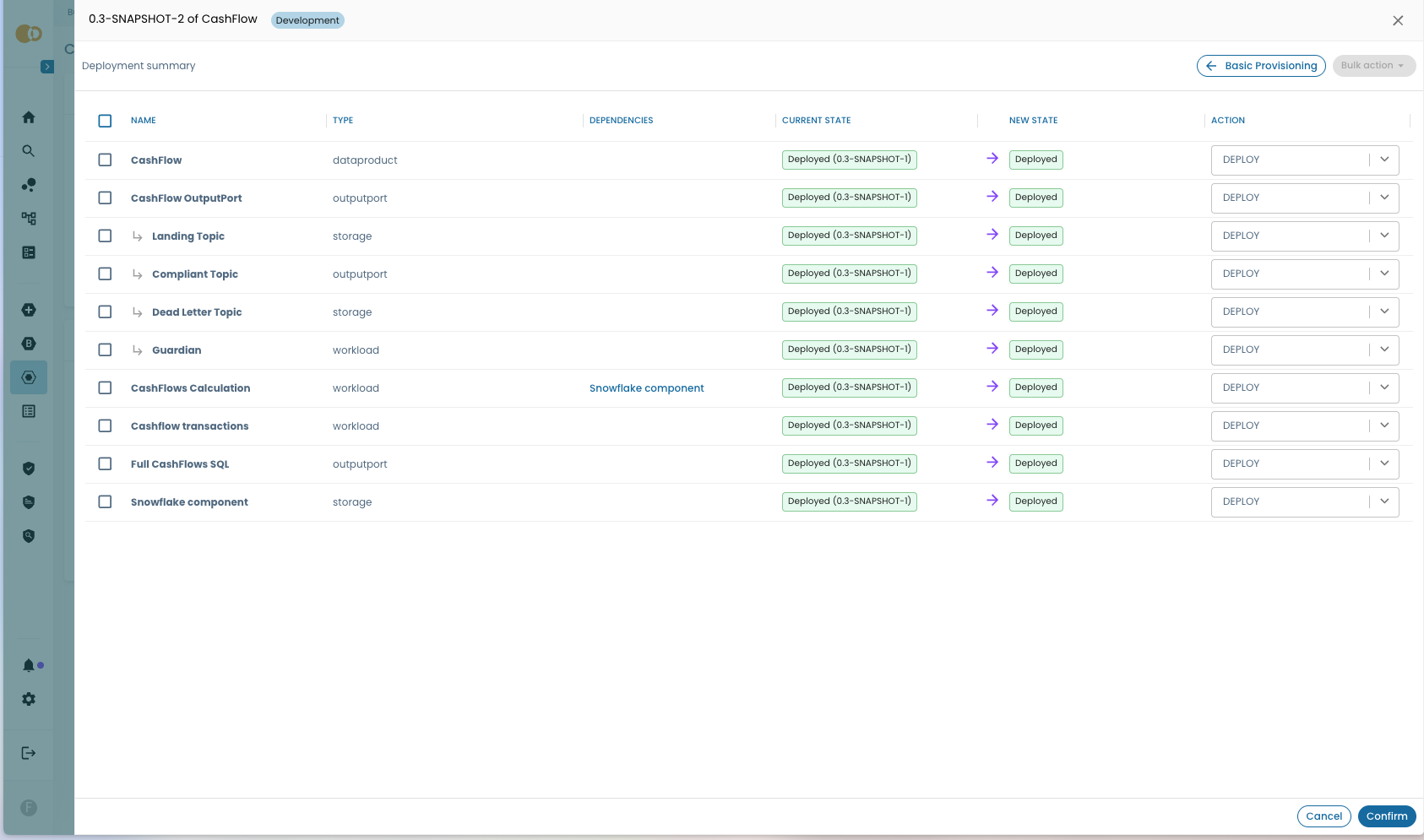
Task: Open the Bulk action dropdown
Action: [x=1374, y=66]
